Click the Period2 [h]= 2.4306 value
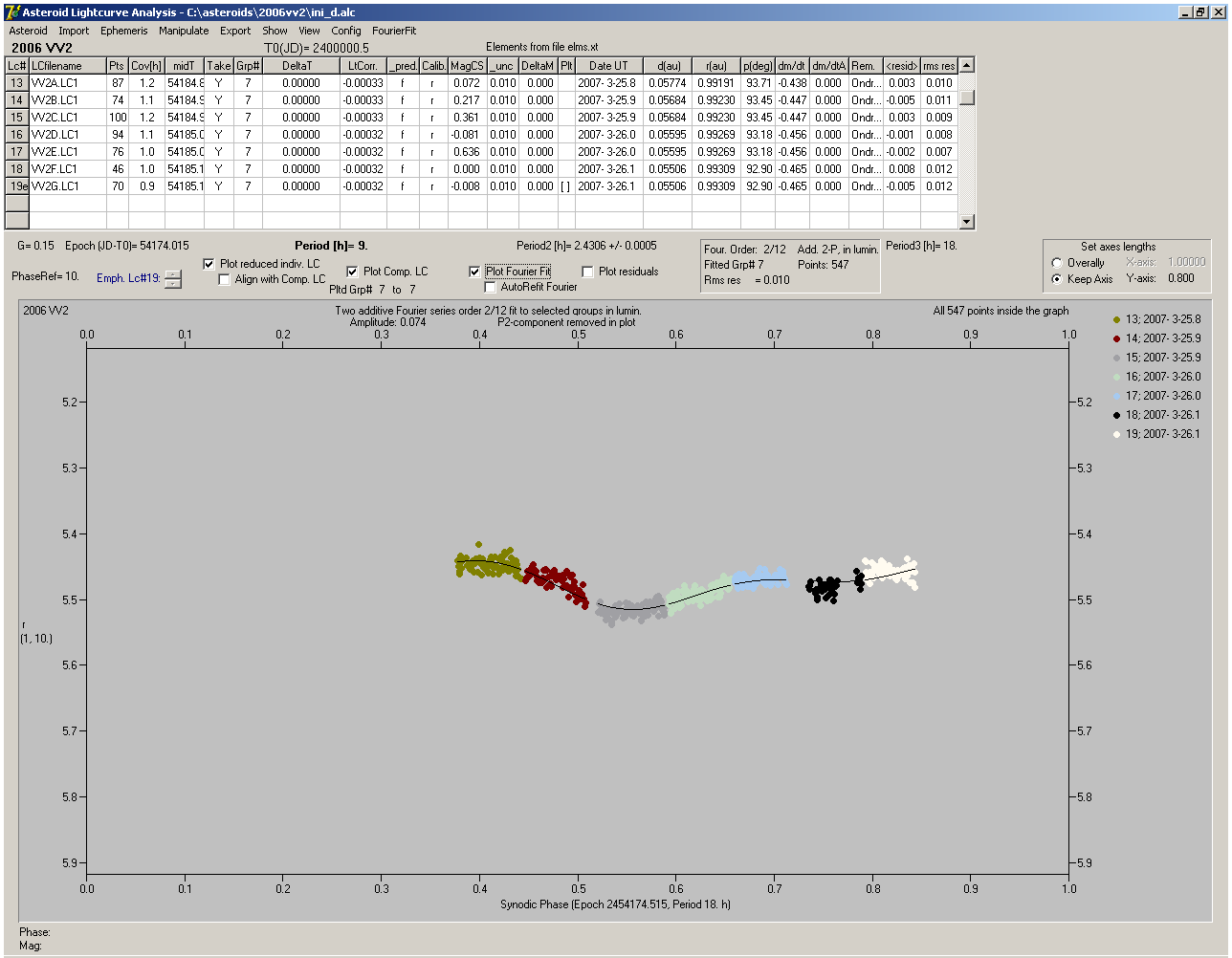 pos(586,246)
